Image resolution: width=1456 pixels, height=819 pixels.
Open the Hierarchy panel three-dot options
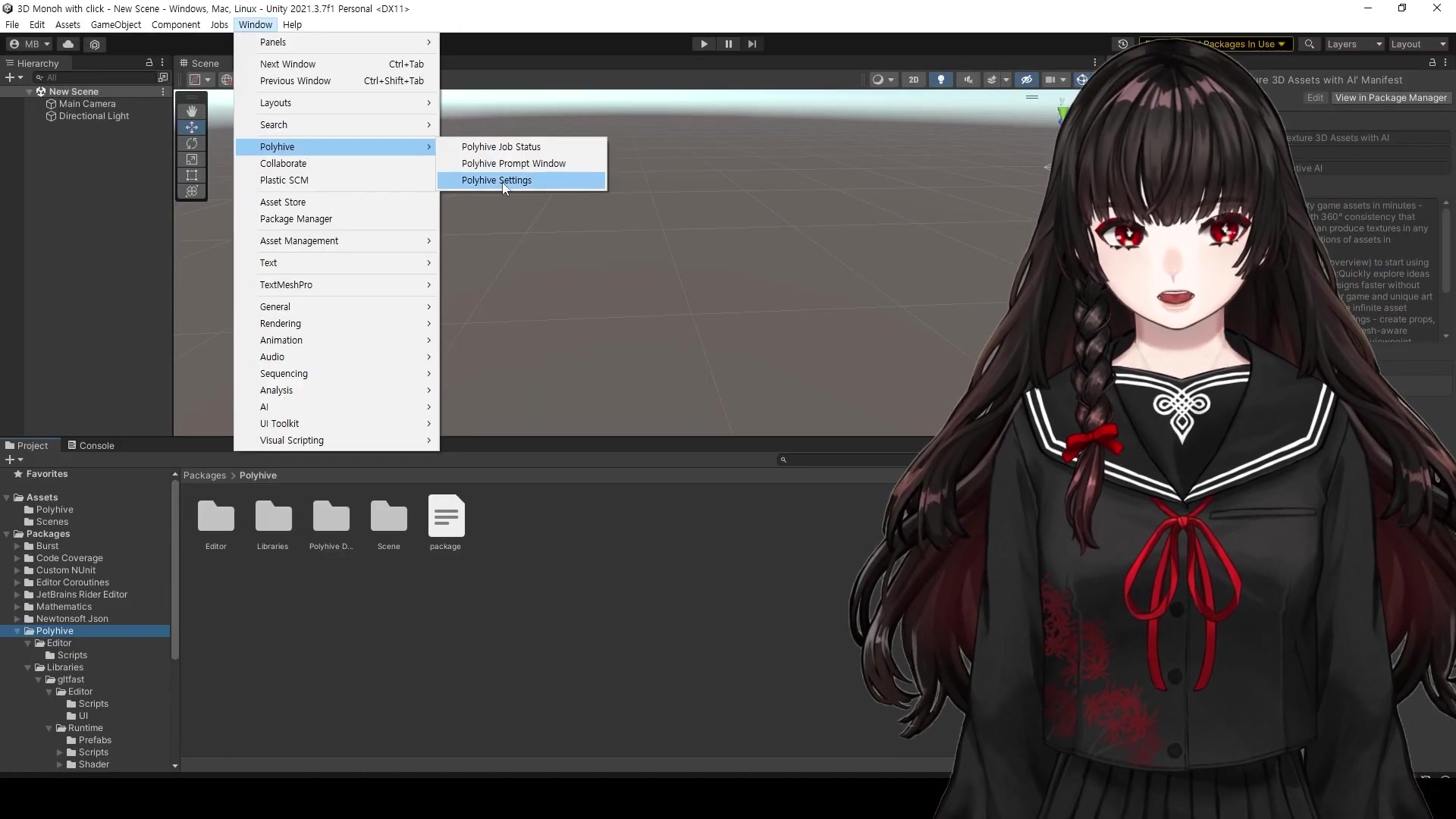(162, 63)
